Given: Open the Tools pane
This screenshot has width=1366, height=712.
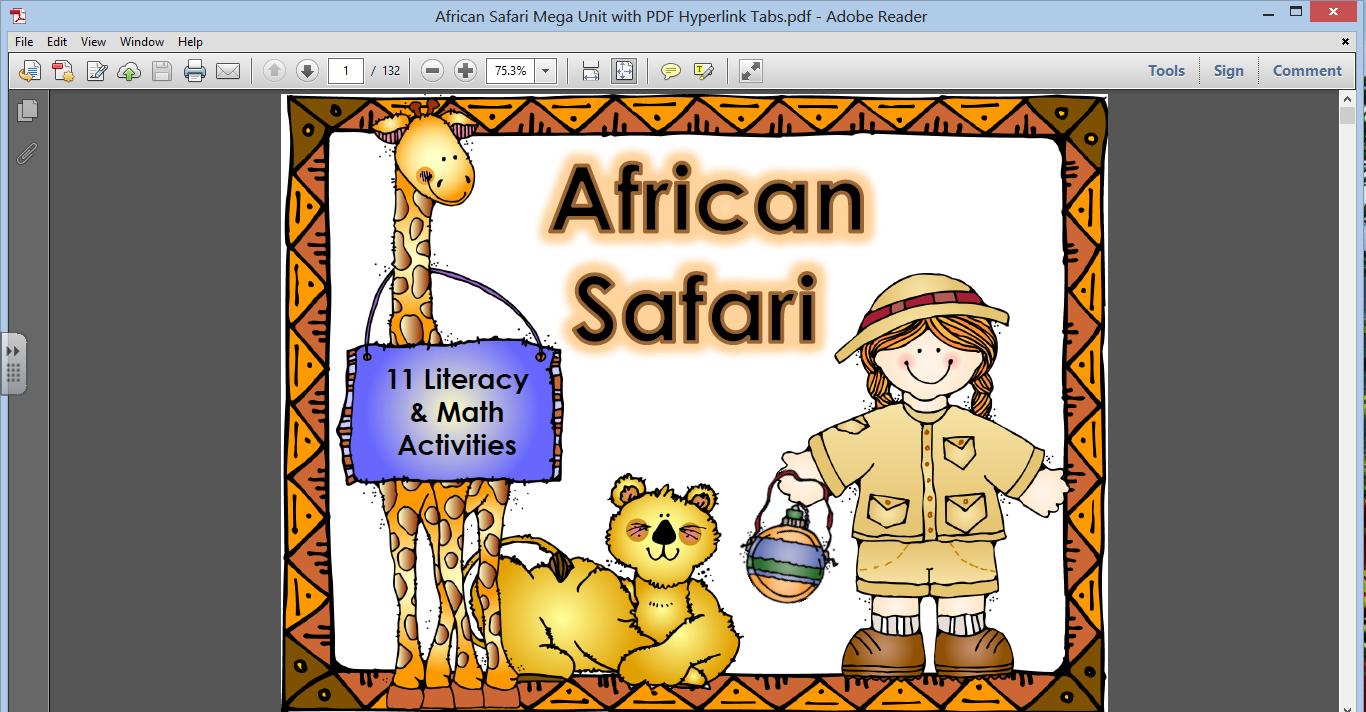Looking at the screenshot, I should (x=1165, y=70).
